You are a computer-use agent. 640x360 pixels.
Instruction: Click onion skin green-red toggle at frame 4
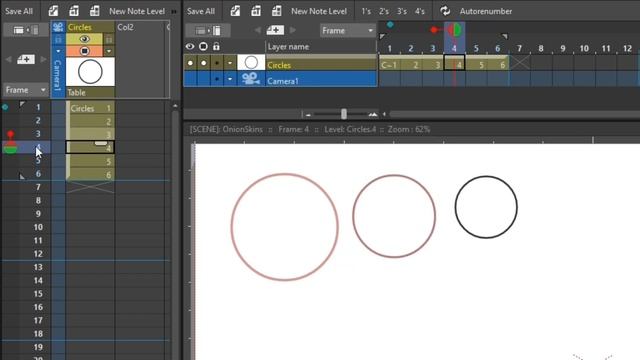455,29
